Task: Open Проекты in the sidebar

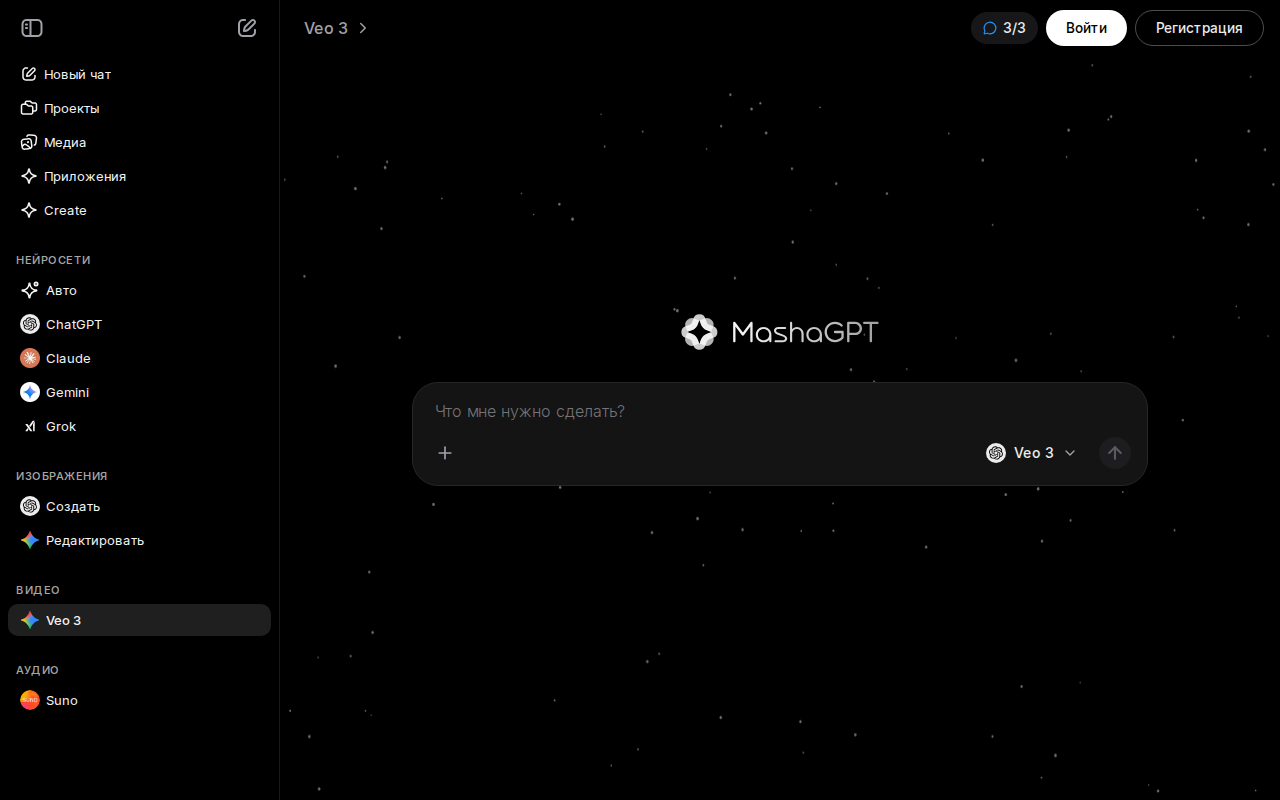Action: [x=139, y=108]
